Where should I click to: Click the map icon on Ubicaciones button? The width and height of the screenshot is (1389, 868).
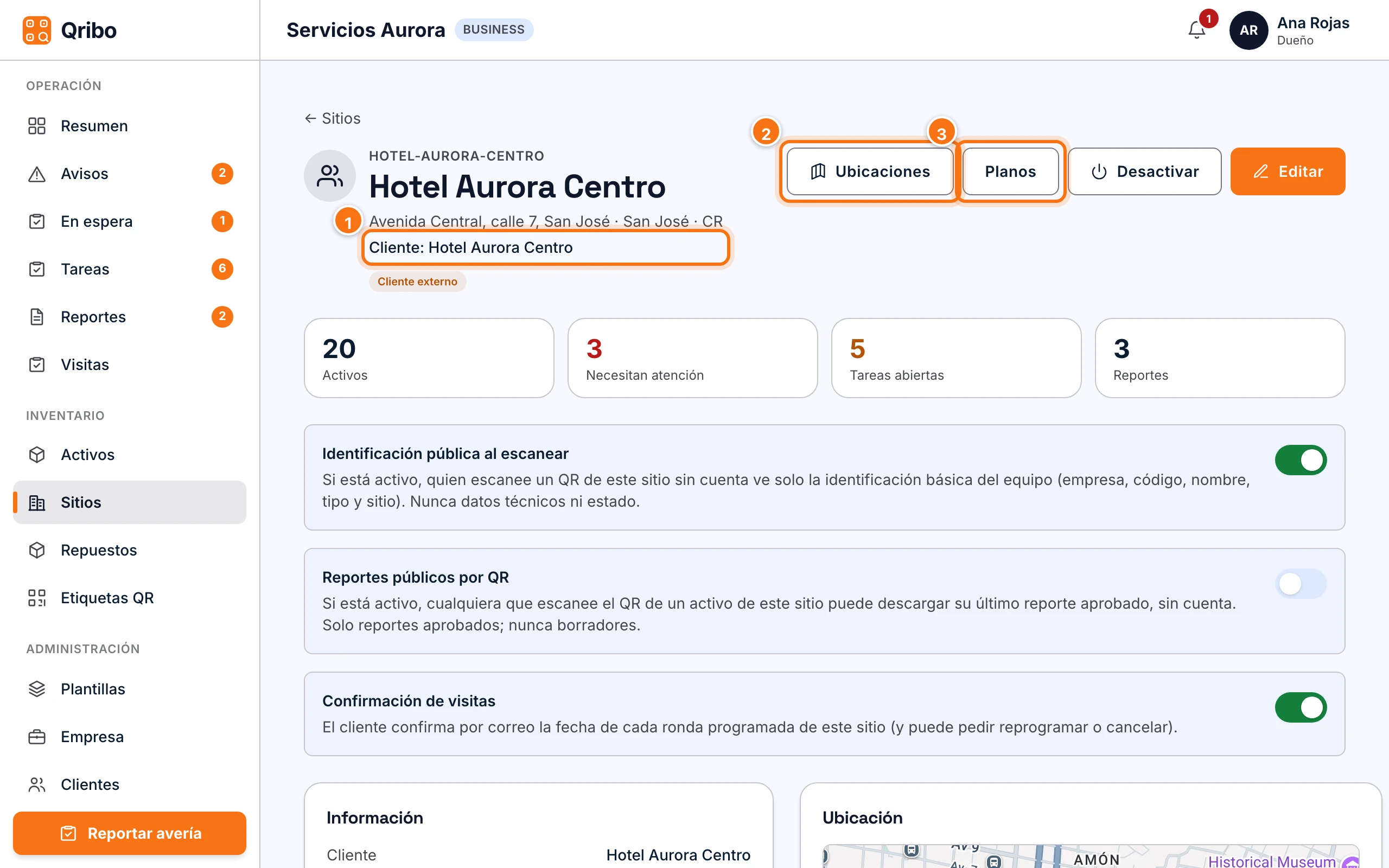[x=818, y=171]
